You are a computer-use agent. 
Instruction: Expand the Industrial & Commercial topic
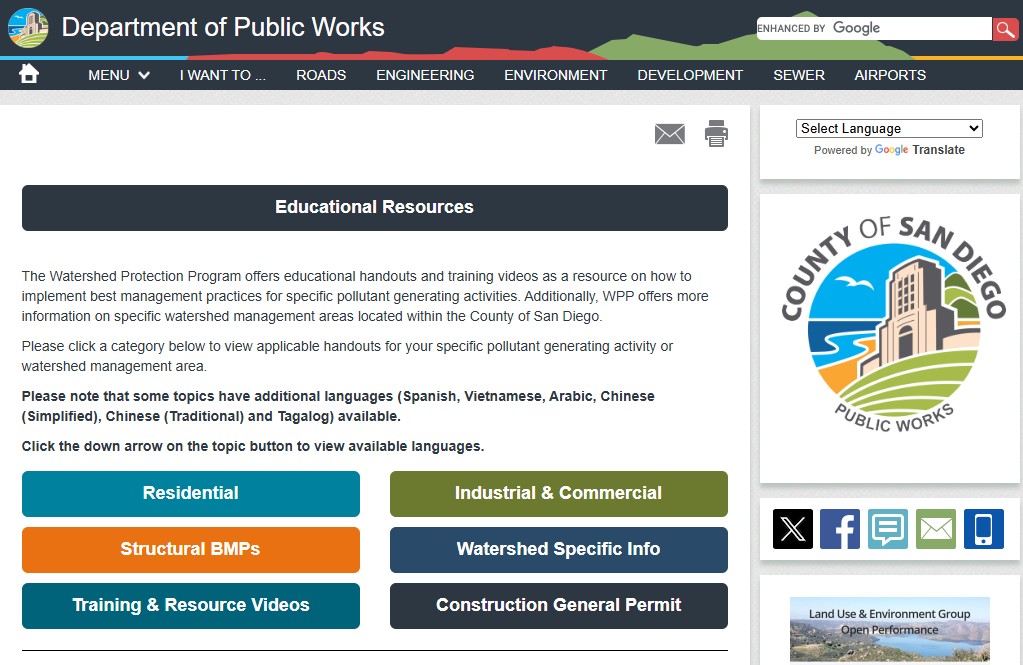[558, 493]
